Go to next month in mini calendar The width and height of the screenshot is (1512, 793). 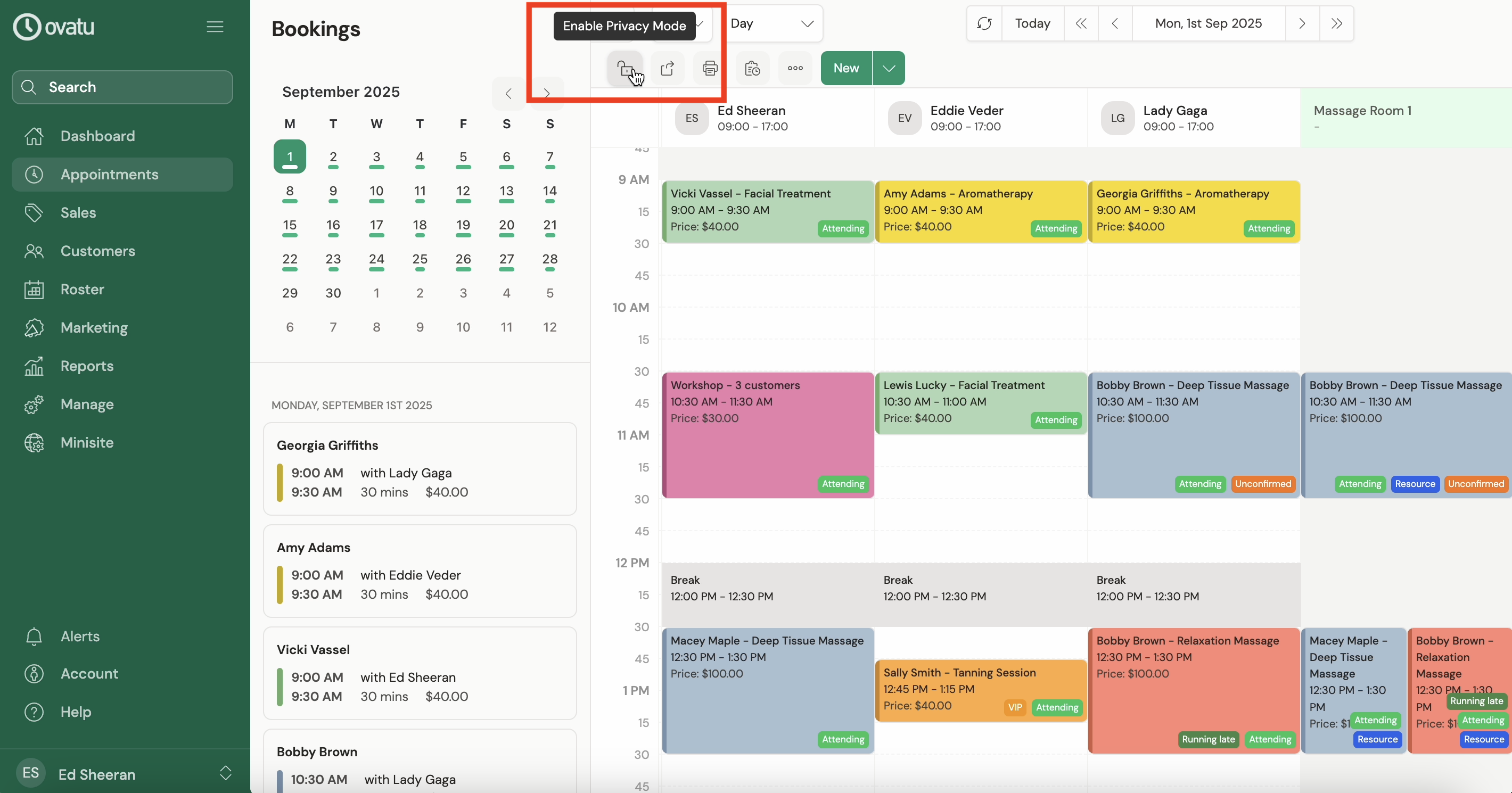point(546,93)
